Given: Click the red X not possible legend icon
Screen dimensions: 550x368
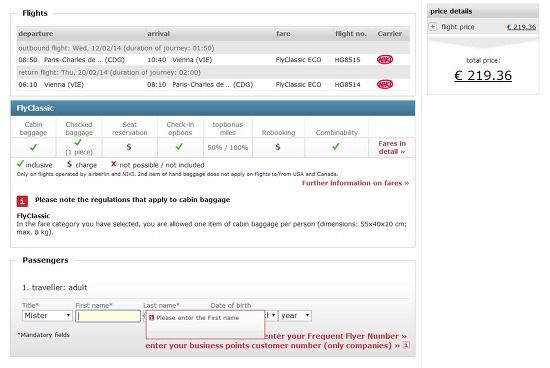Looking at the screenshot, I should 114,164.
